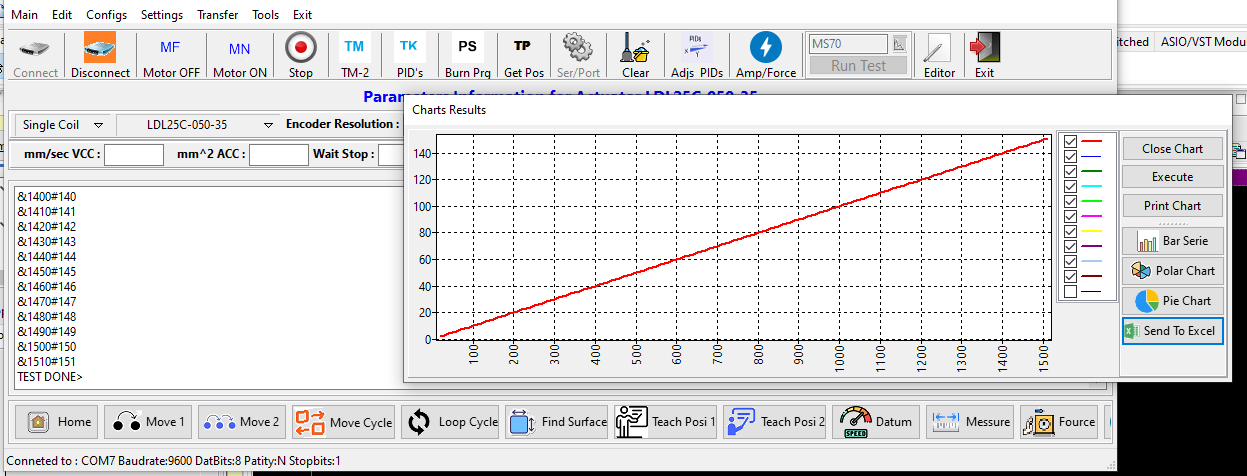Click the Send To Excel button

(1173, 331)
